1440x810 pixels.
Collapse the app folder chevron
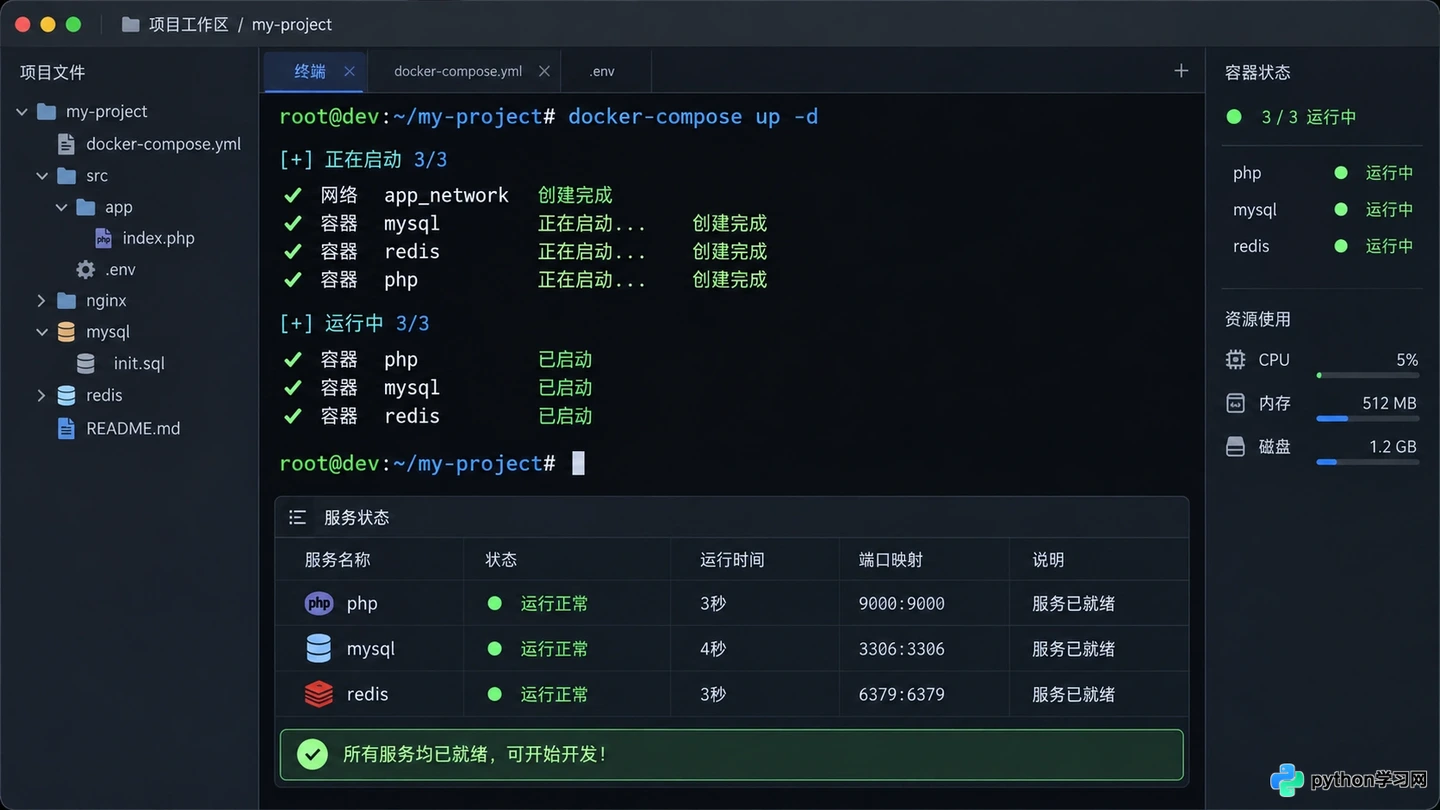tap(62, 208)
